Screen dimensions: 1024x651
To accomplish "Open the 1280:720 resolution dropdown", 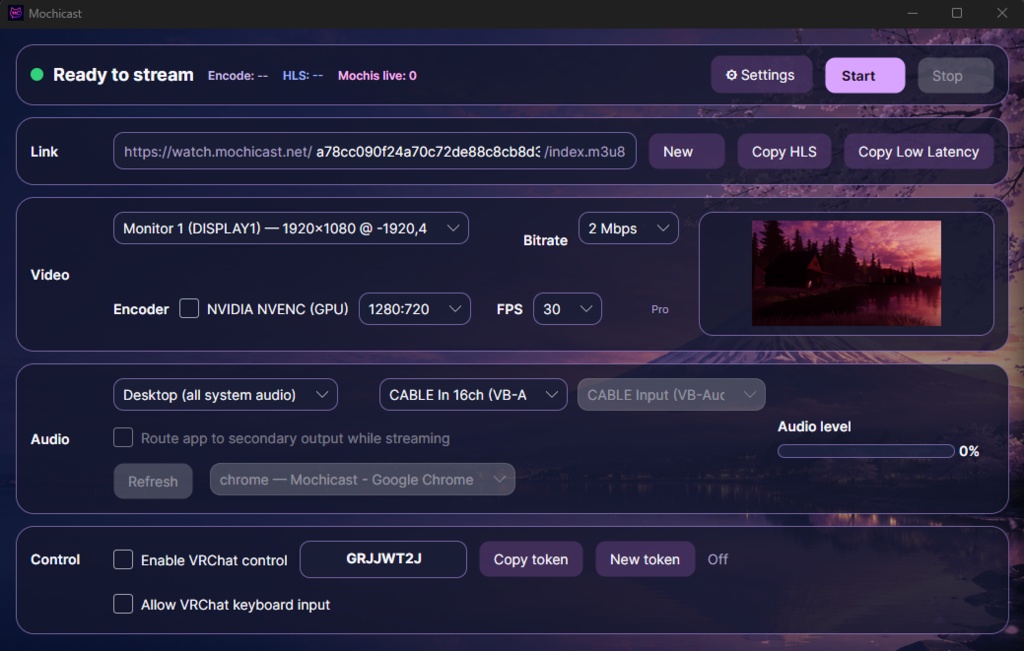I will (414, 309).
